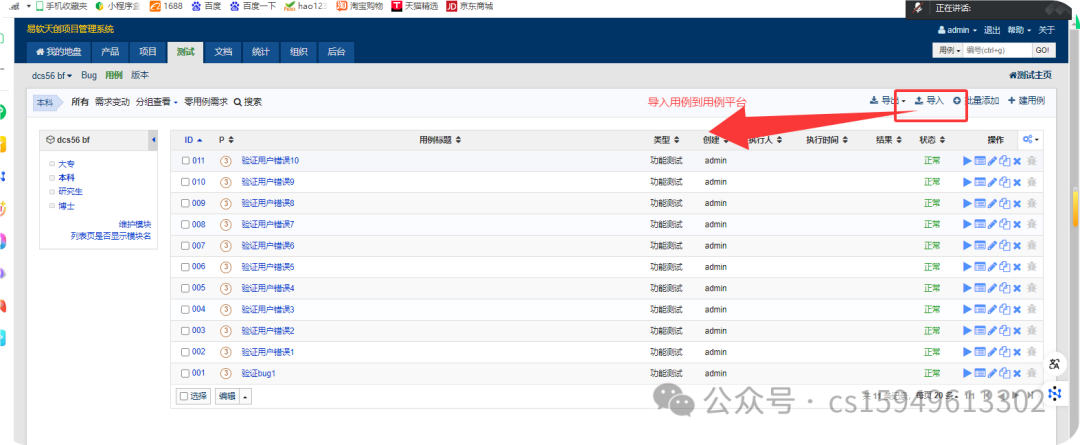Viewport: 1080px width, 445px height.
Task: Edit case 007 验证用户错误6
Action: click(x=992, y=246)
